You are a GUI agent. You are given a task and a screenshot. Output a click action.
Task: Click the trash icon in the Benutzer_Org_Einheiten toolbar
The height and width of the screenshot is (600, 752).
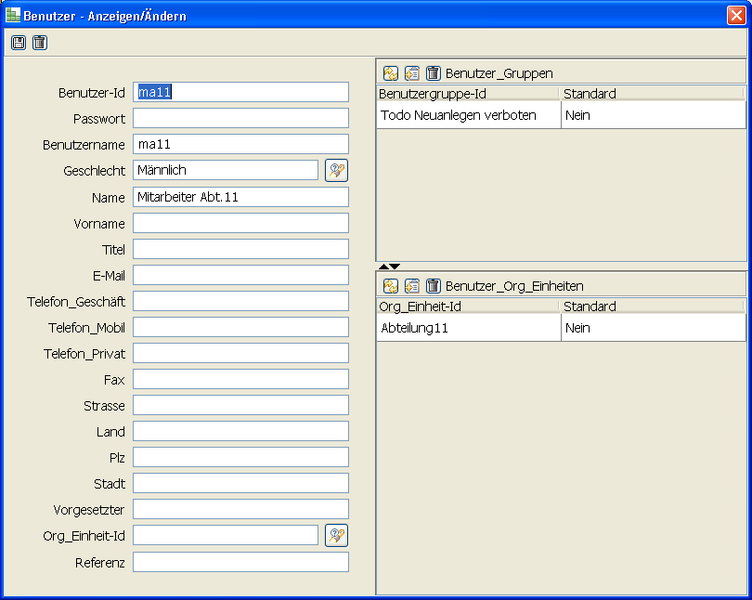click(x=433, y=286)
